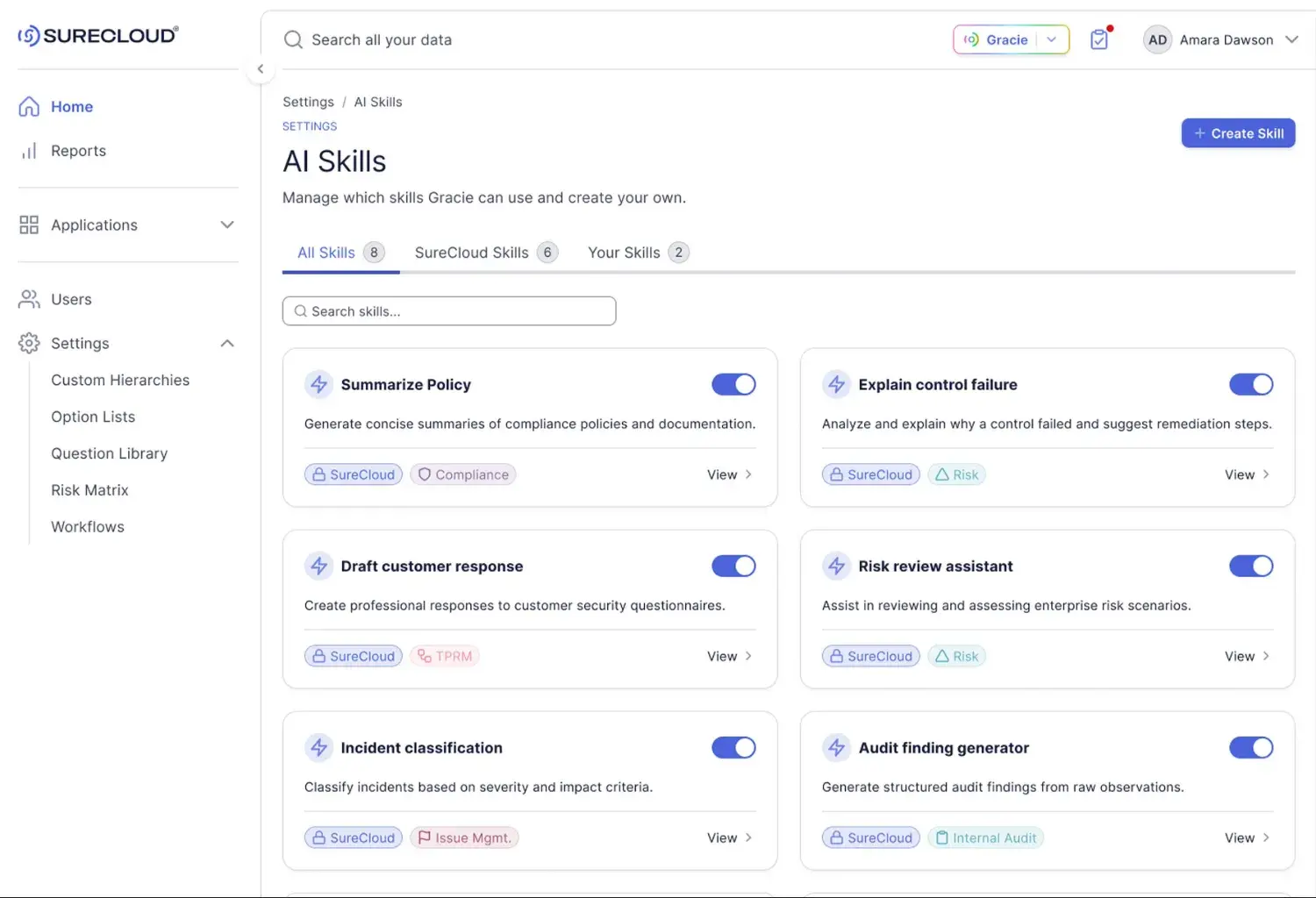Disable the Summarize Policy skill toggle

(733, 384)
